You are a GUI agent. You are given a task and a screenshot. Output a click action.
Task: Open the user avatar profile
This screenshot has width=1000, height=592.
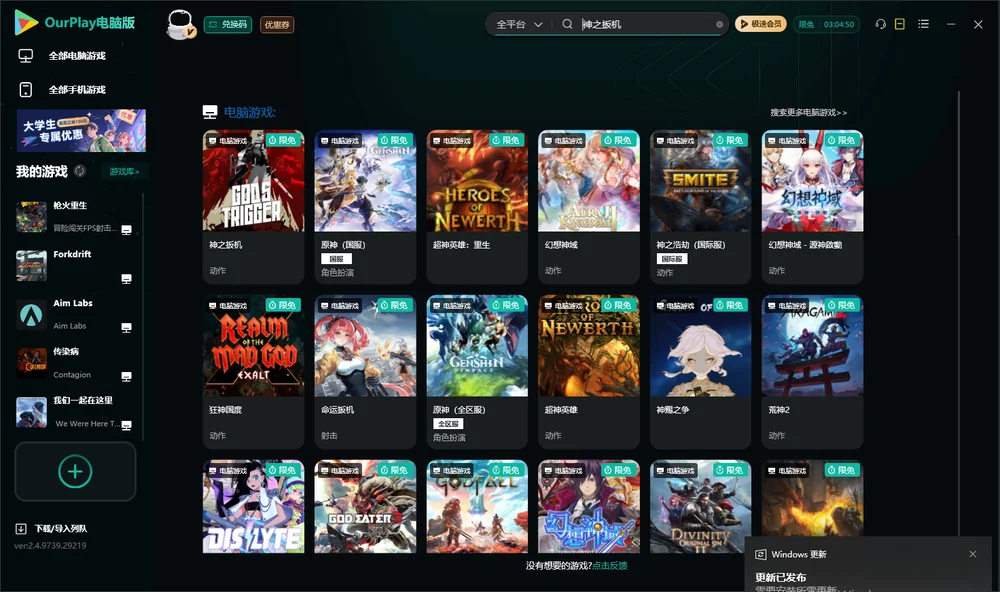[x=180, y=24]
